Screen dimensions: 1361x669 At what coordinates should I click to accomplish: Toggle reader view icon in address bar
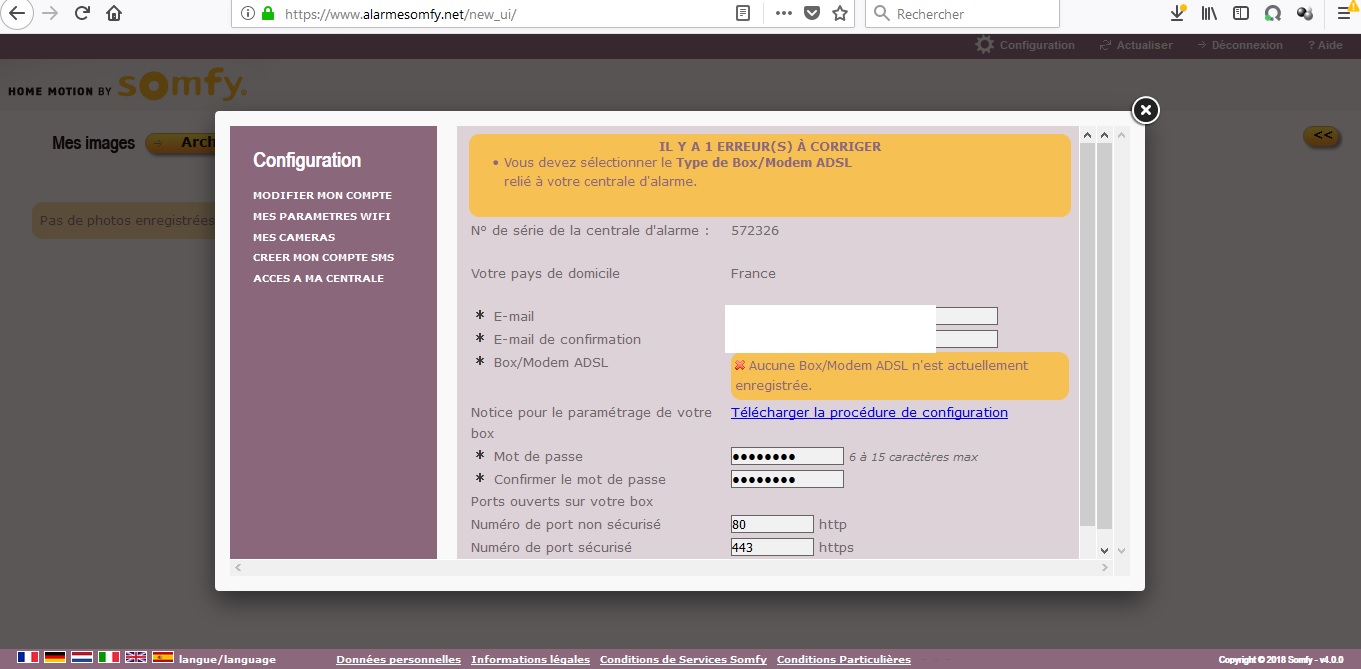coord(743,14)
